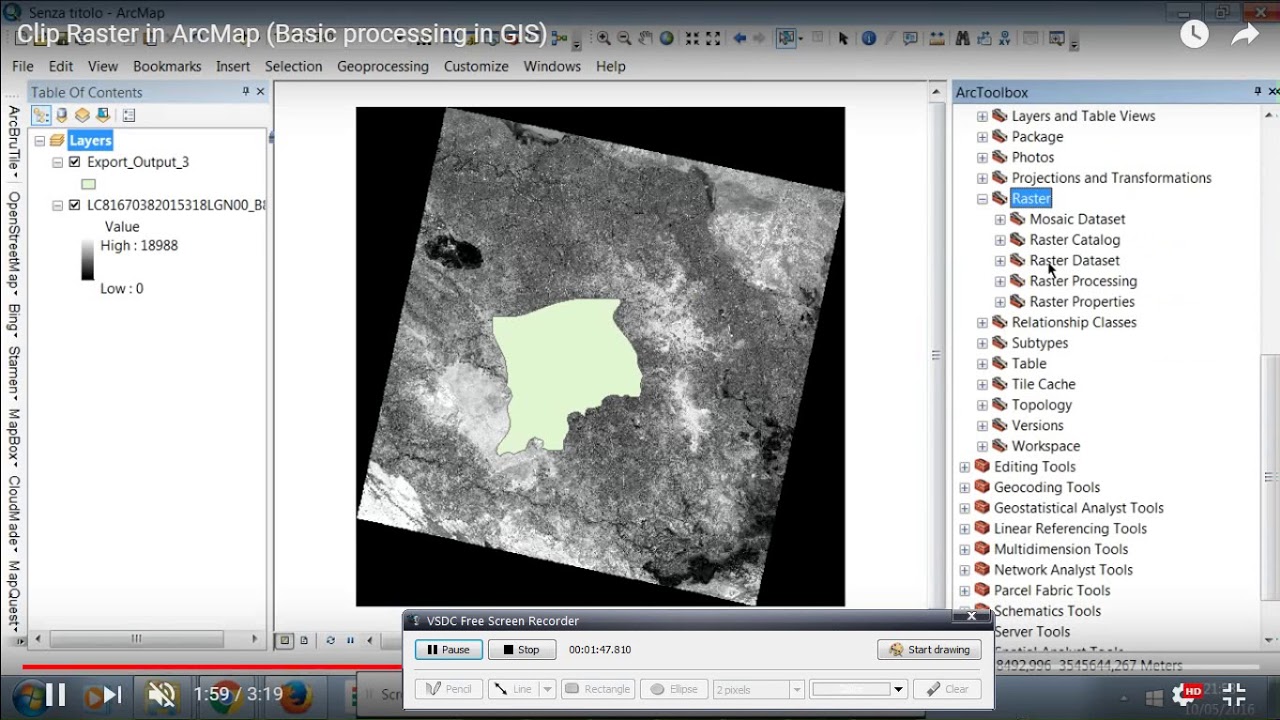This screenshot has width=1280, height=720.
Task: Stop the VSDC screen recording
Action: [x=522, y=650]
